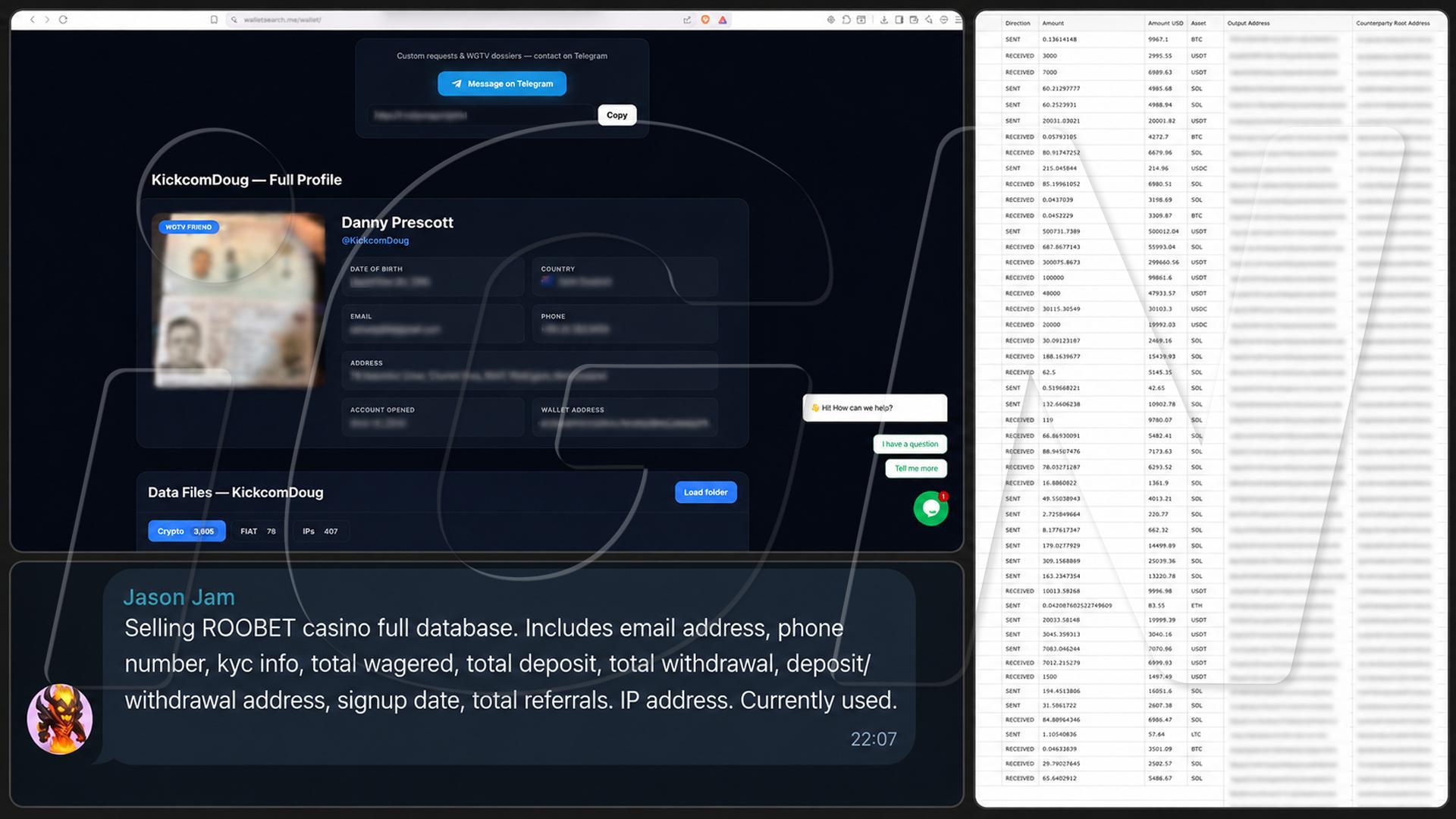Switch to the FIAT 78 tab
This screenshot has width=1456, height=819.
coord(258,532)
